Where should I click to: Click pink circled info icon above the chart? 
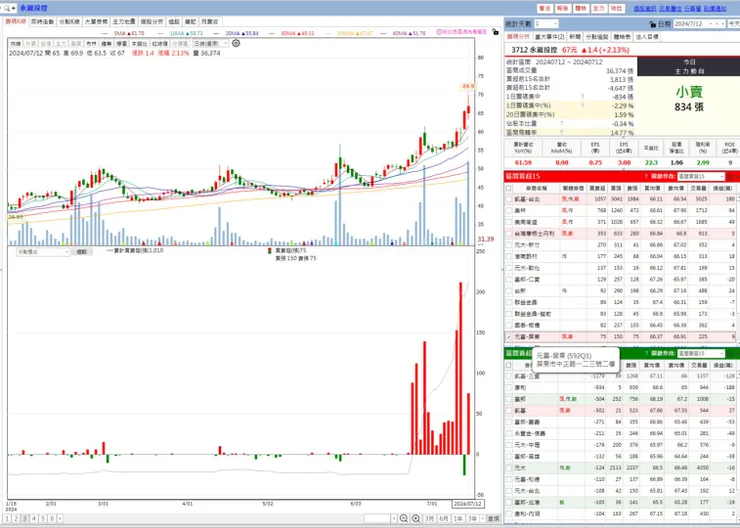coord(439,32)
